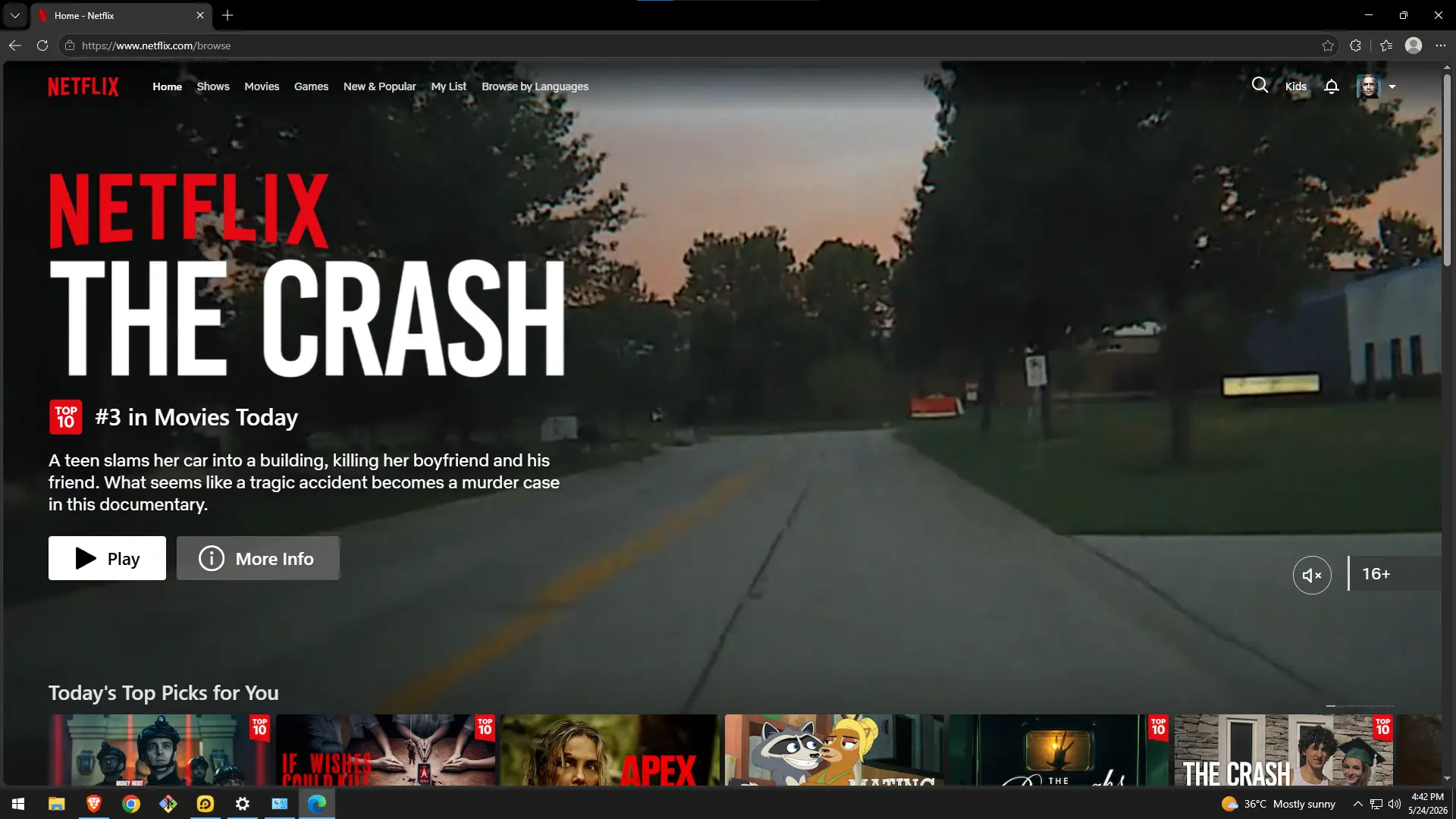1456x819 pixels.
Task: Open File Explorer from taskbar
Action: [57, 804]
